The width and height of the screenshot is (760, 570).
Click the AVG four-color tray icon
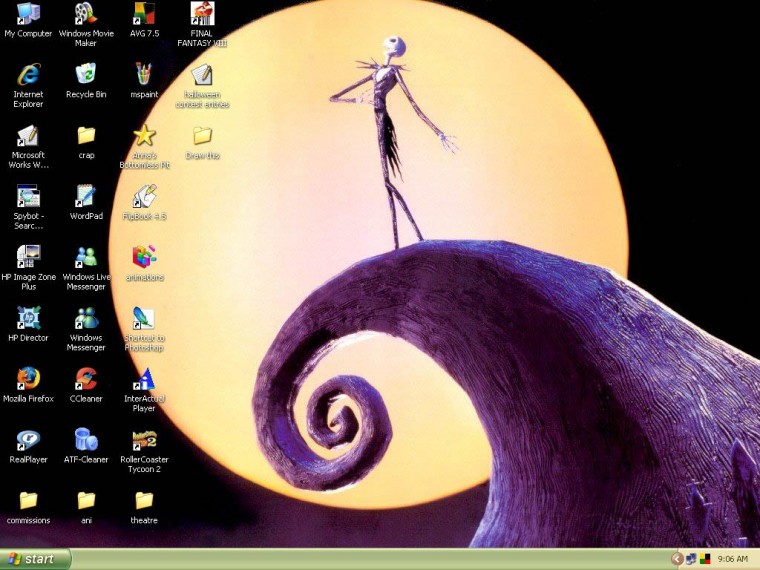click(x=704, y=559)
